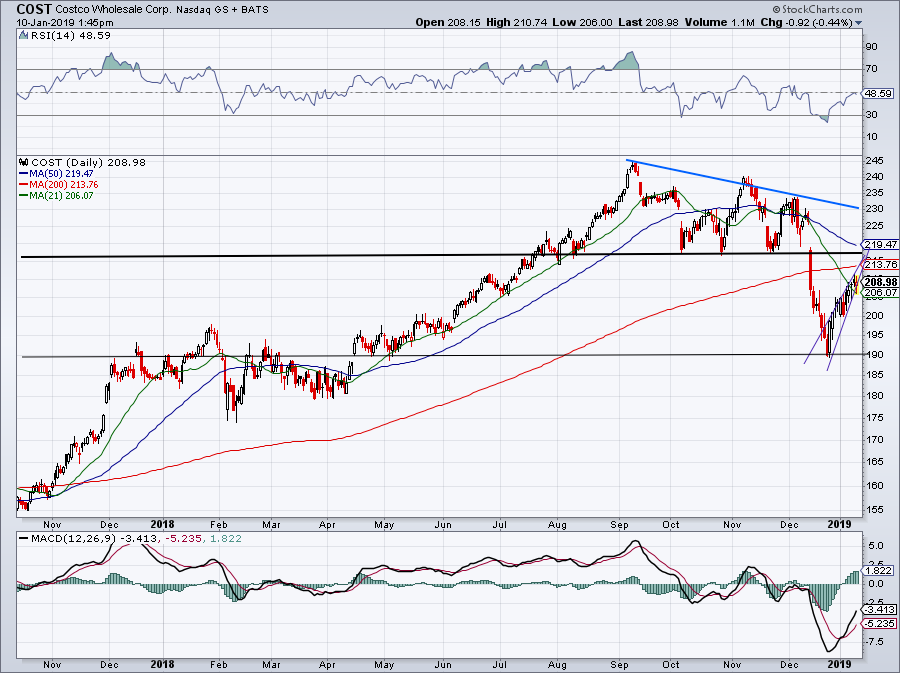Click the RSI(14) area icon in legend
900x673 pixels.
(x=24, y=35)
